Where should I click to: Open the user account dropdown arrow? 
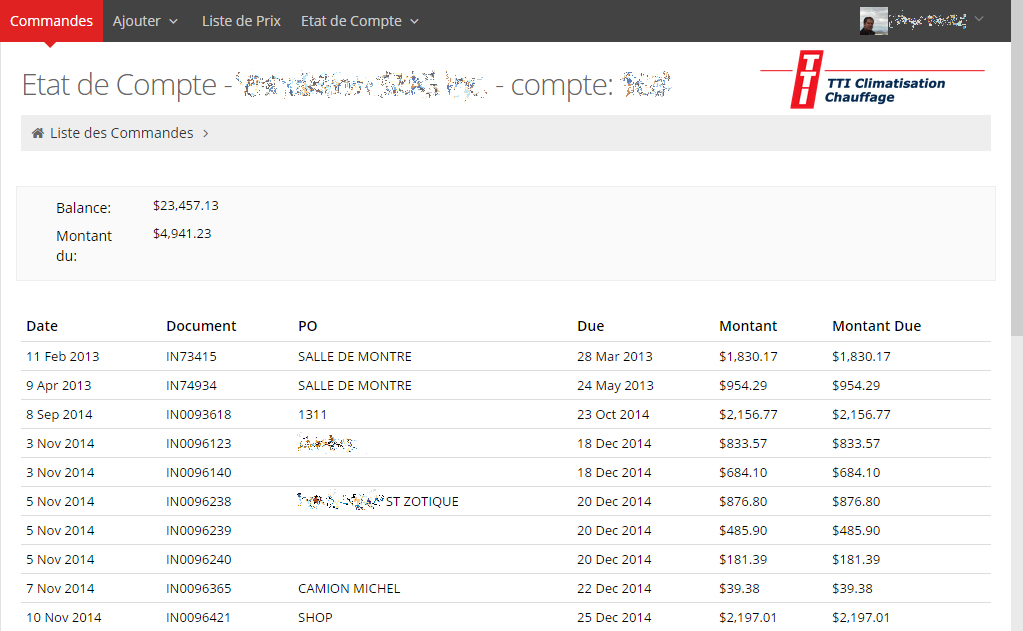click(979, 19)
